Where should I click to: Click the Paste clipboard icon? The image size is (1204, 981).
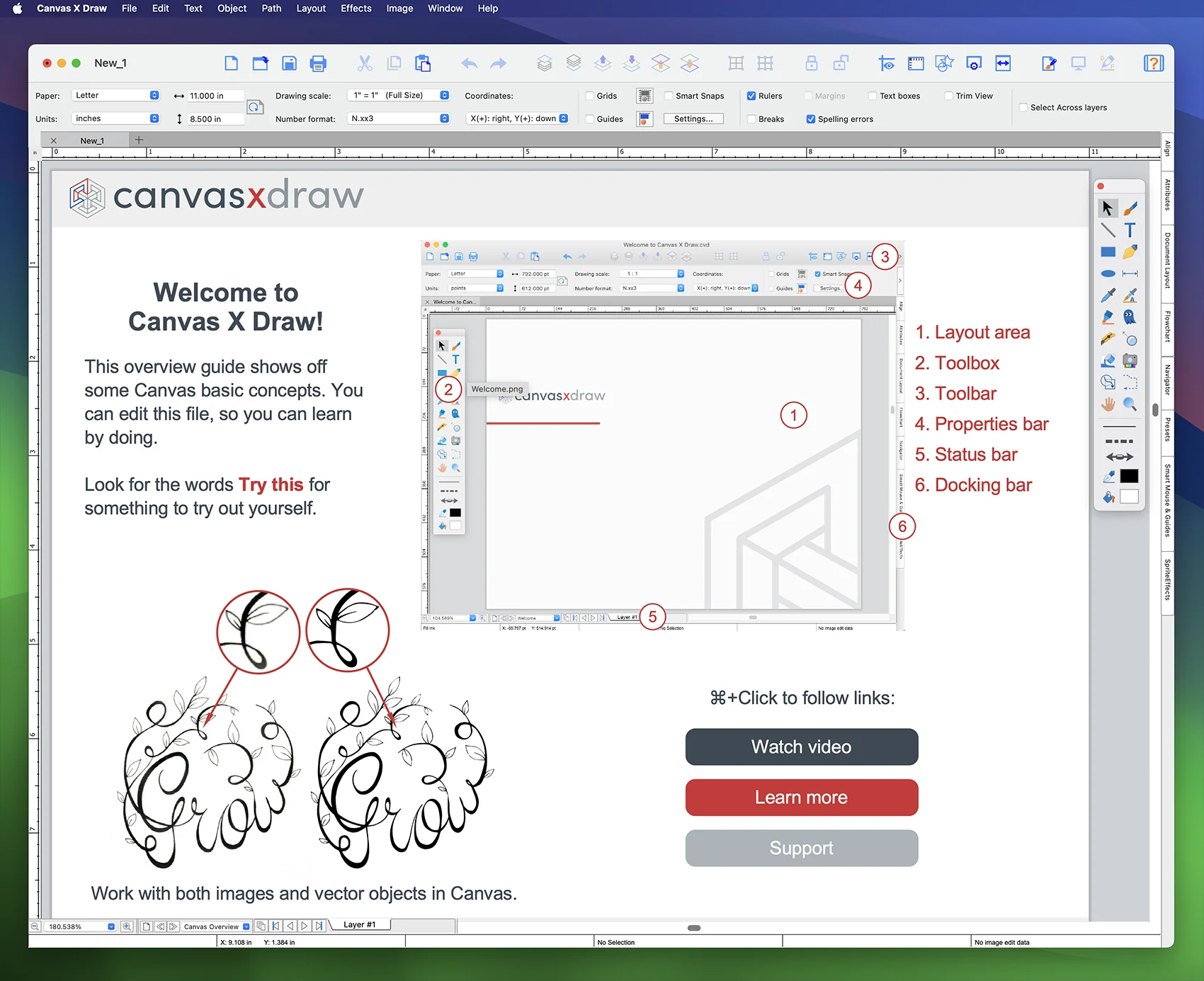pyautogui.click(x=423, y=63)
